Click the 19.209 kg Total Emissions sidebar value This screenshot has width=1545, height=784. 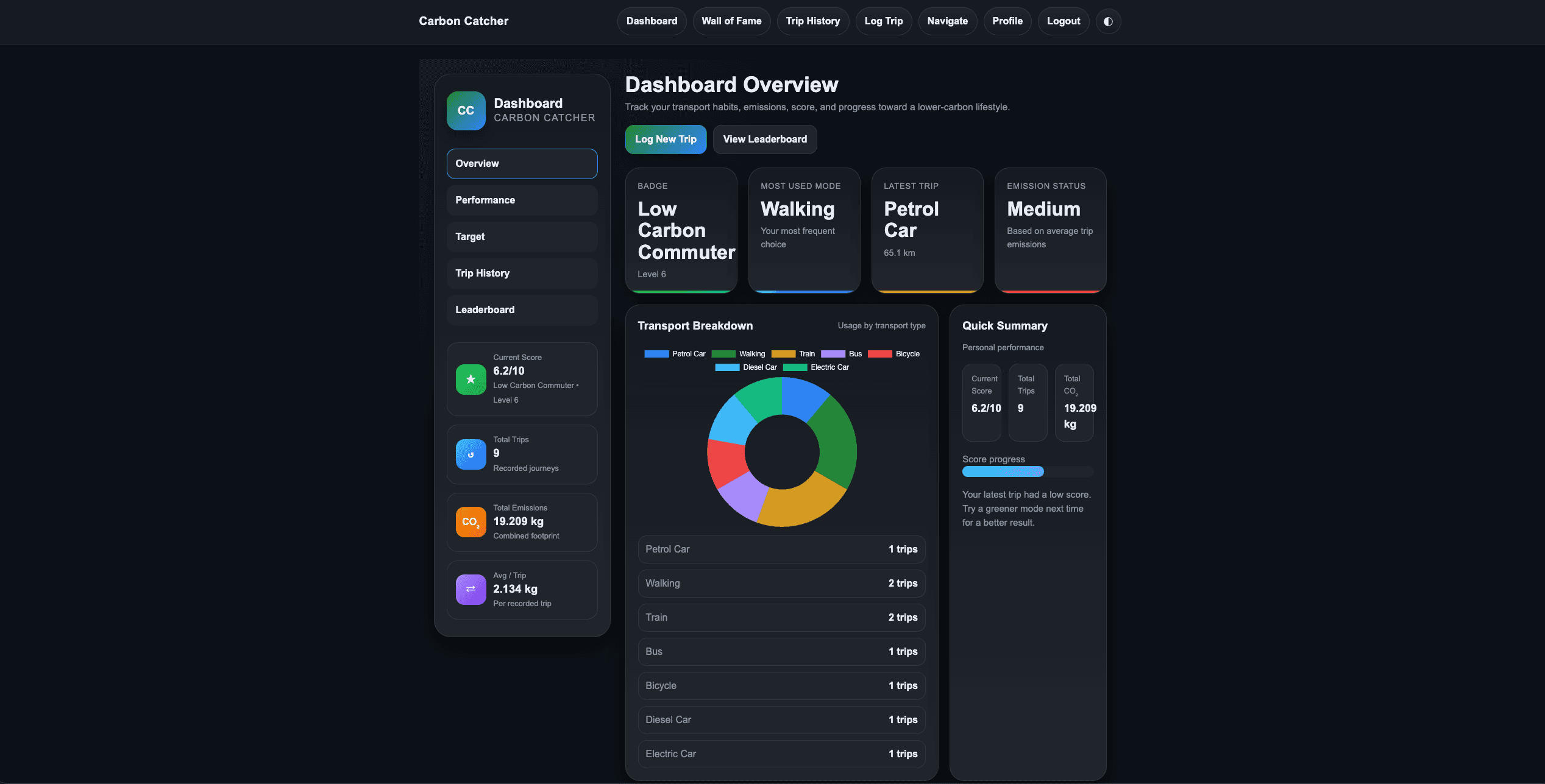pyautogui.click(x=518, y=521)
